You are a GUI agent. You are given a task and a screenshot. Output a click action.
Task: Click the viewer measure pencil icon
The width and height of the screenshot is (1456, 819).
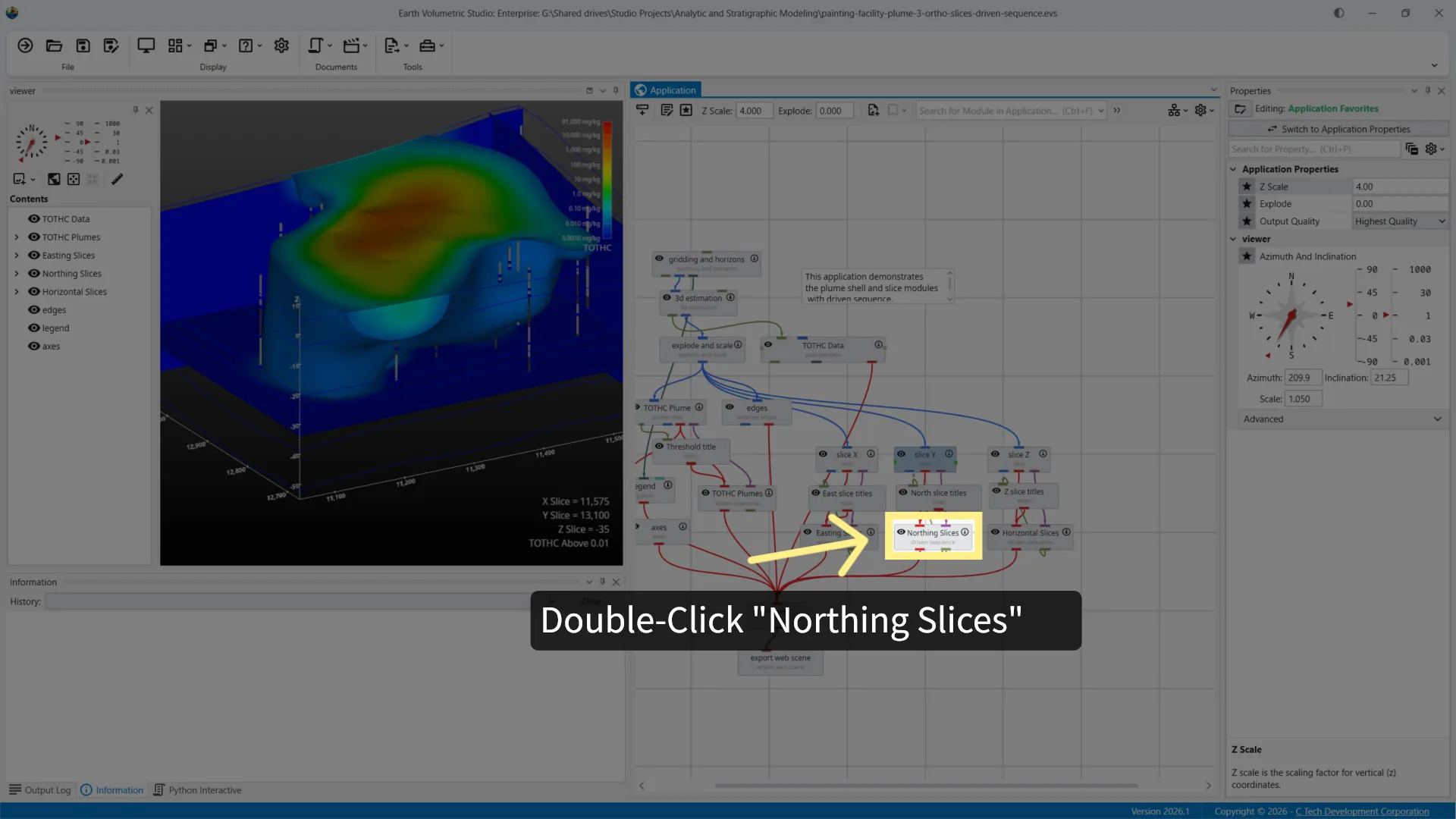coord(117,179)
